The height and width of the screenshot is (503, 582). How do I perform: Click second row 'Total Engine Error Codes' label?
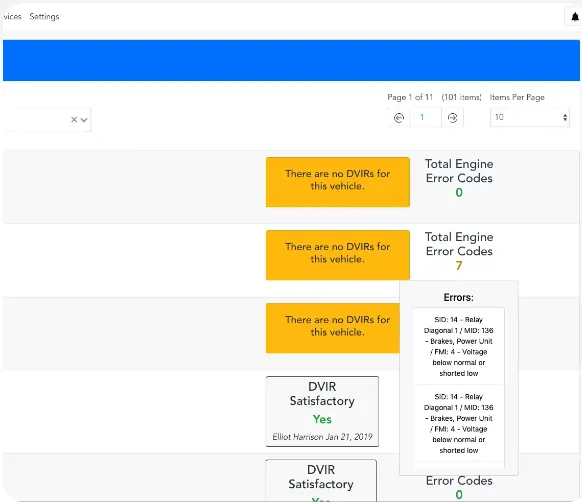[x=459, y=244]
